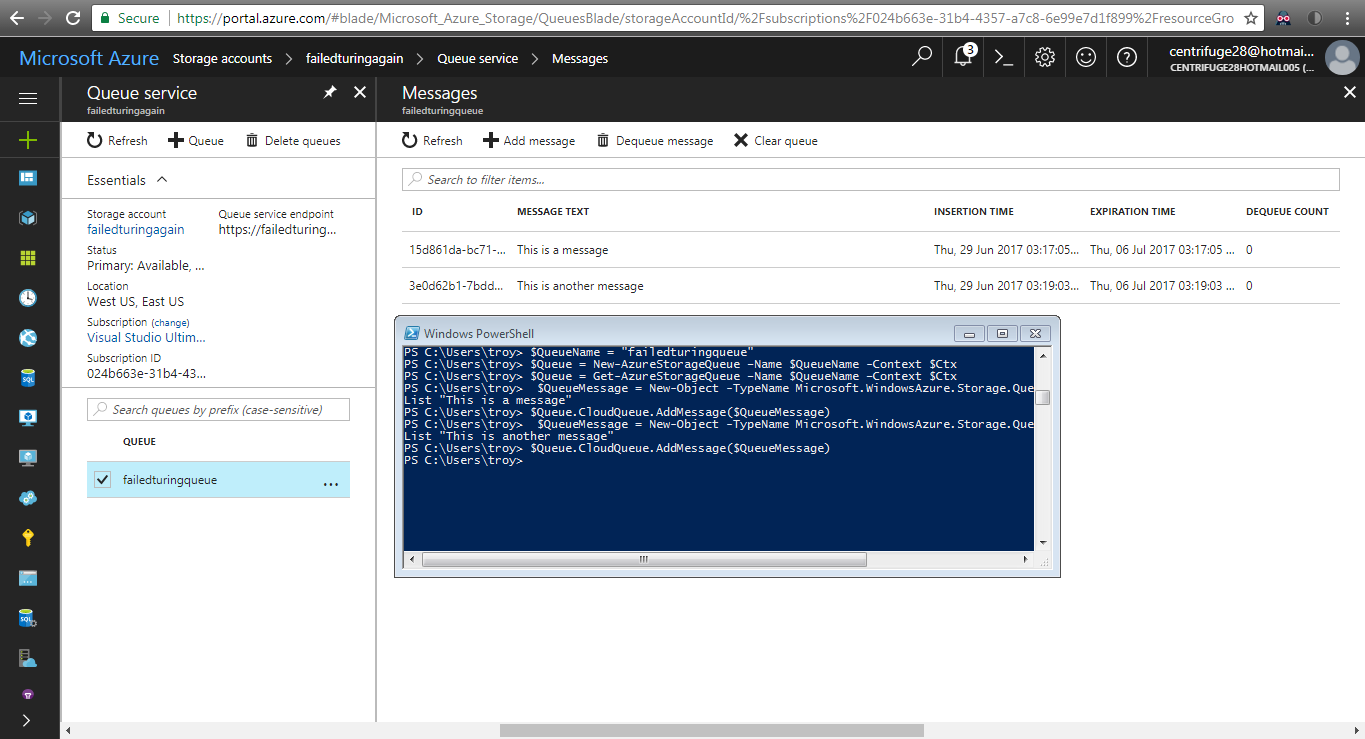Refresh the Messages blade
Image resolution: width=1365 pixels, height=739 pixels.
pos(432,141)
